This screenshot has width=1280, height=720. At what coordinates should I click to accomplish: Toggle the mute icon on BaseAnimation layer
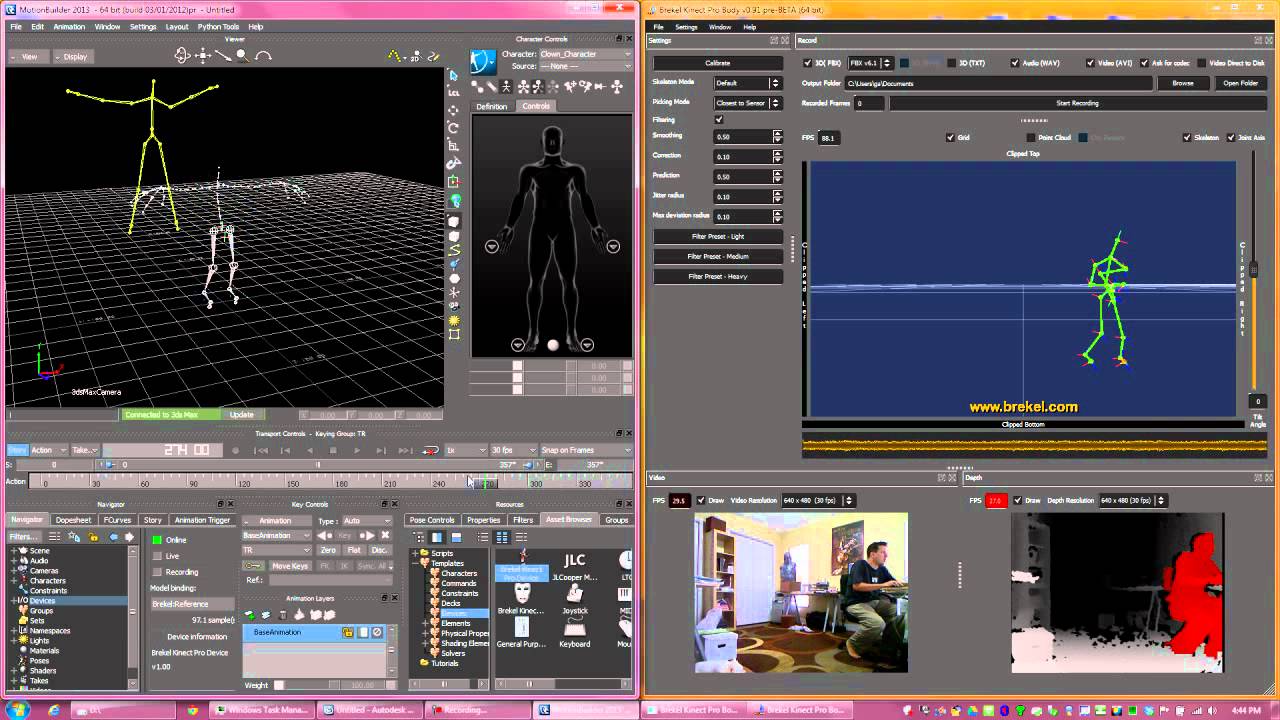(377, 632)
